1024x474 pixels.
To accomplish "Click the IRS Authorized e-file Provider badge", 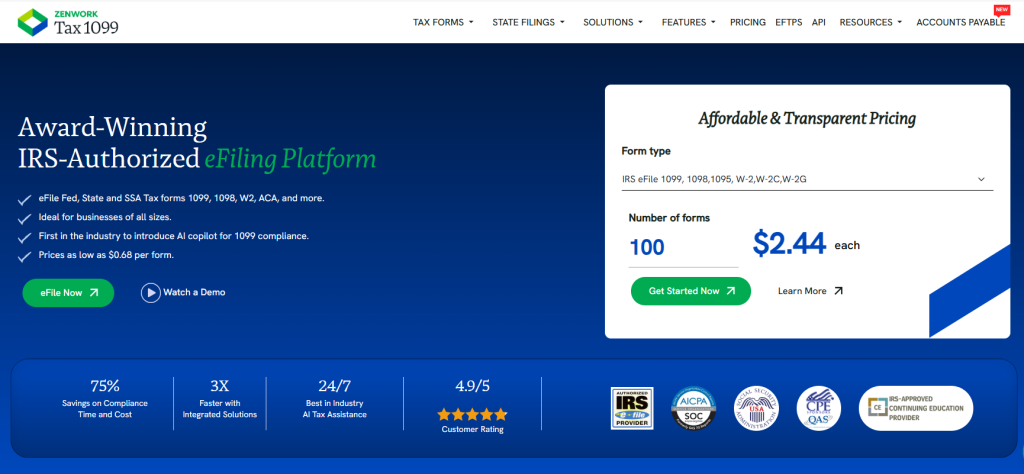I will point(632,408).
